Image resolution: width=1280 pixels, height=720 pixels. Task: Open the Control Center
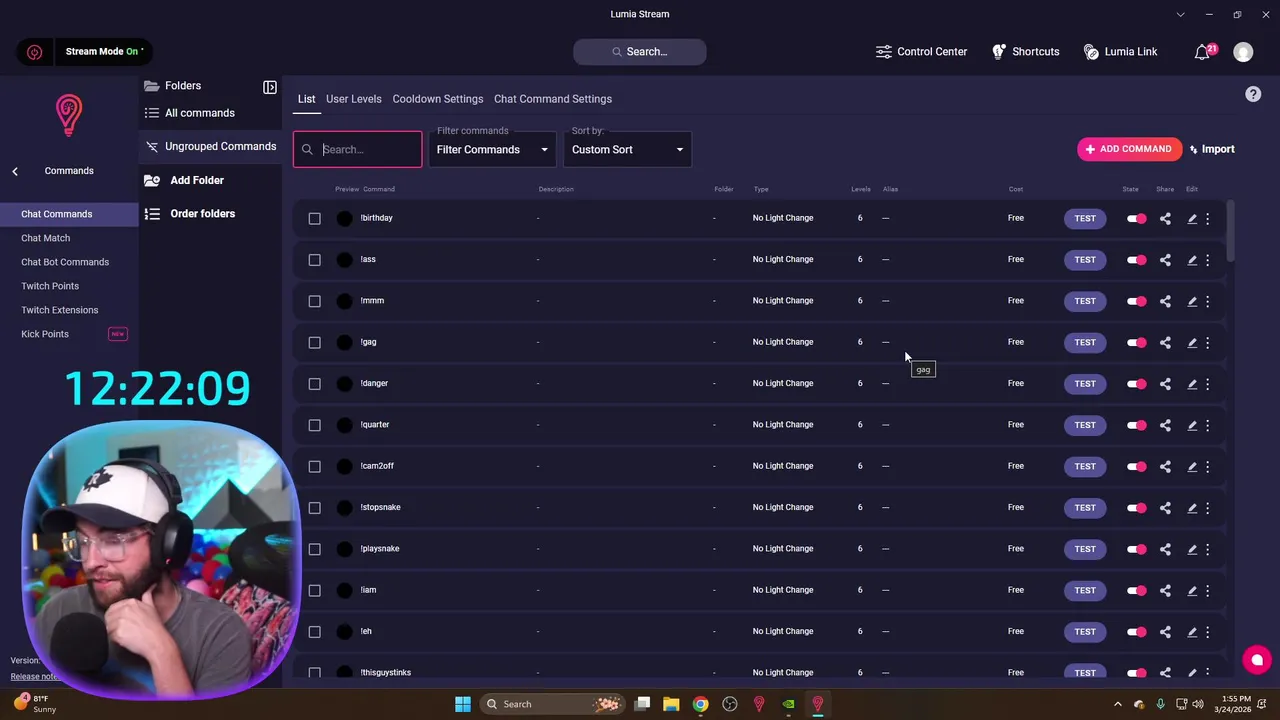click(921, 52)
